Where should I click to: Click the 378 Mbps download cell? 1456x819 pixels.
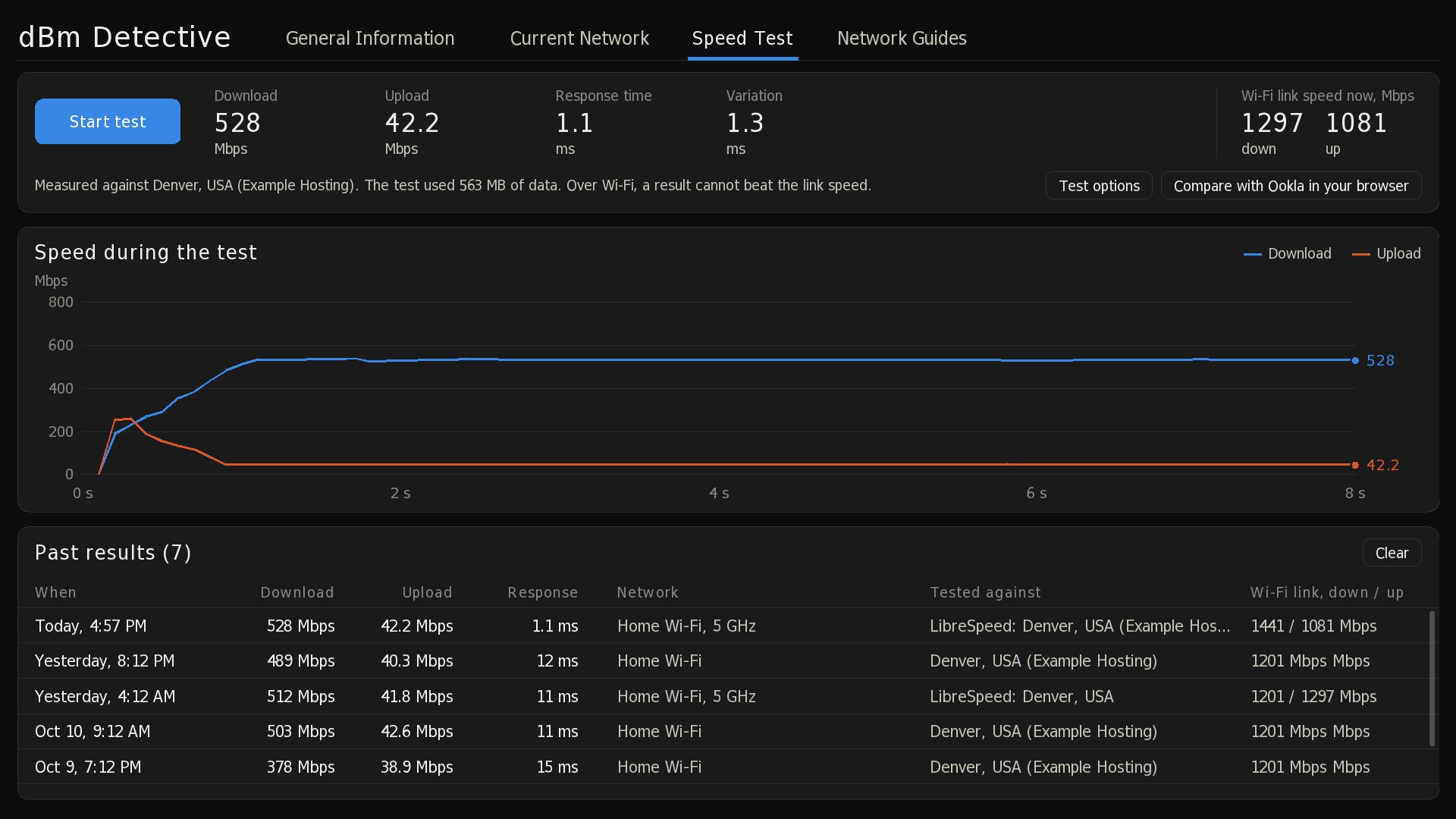tap(300, 767)
